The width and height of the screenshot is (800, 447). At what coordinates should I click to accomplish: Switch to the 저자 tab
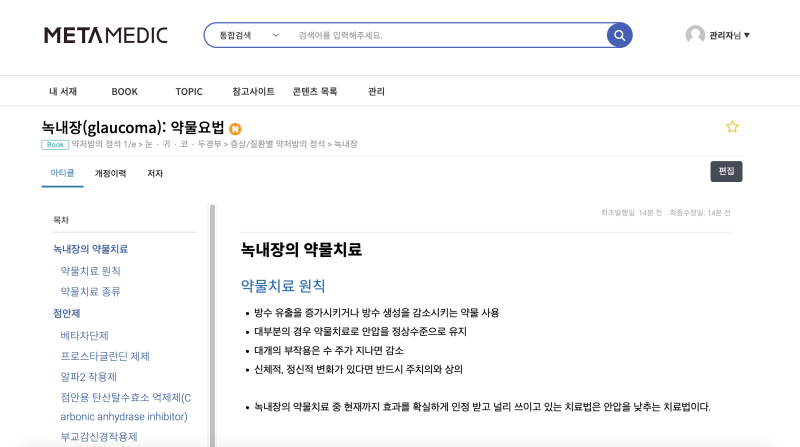[x=155, y=173]
